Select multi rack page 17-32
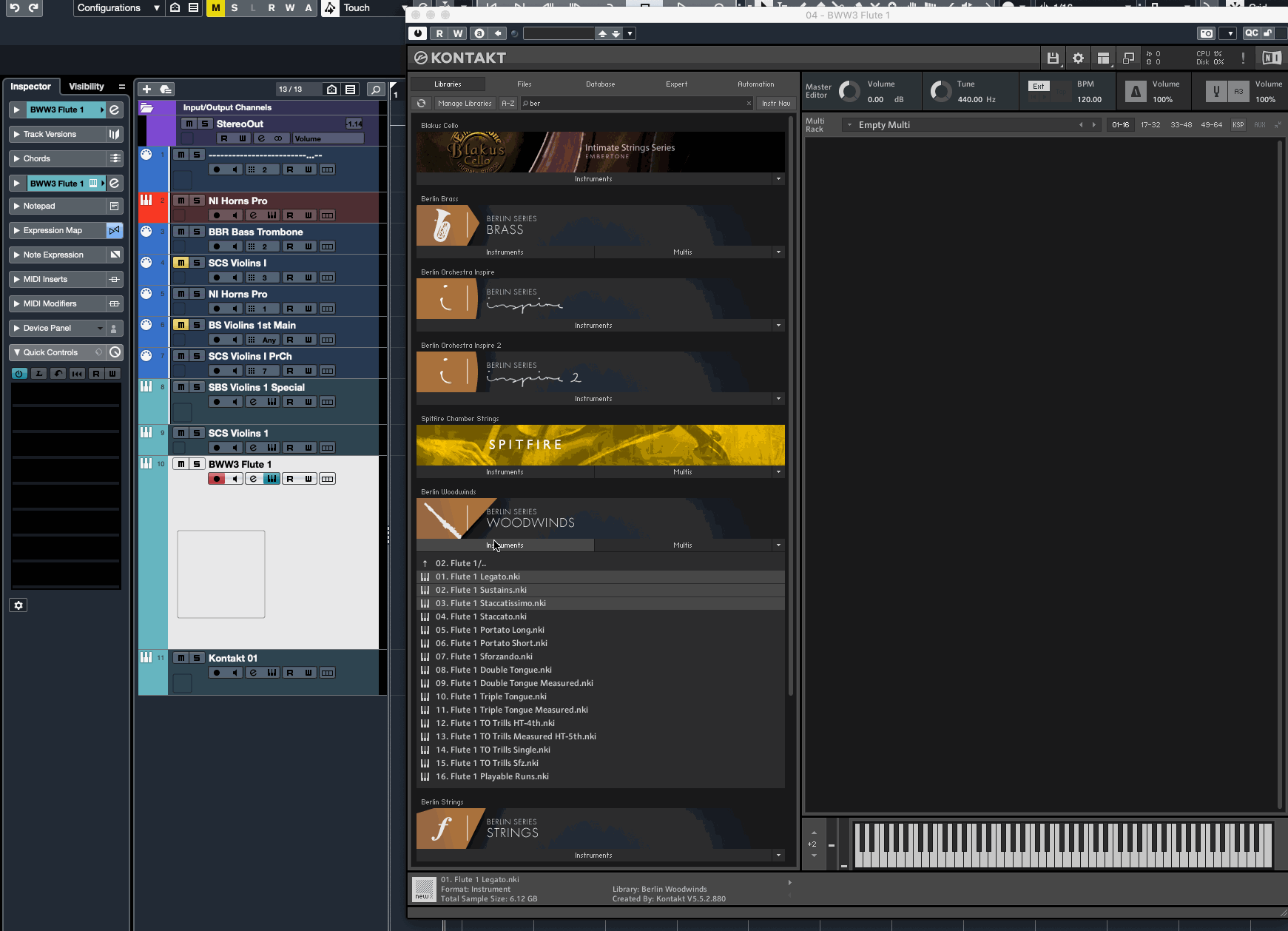The image size is (1288, 931). coord(1150,125)
